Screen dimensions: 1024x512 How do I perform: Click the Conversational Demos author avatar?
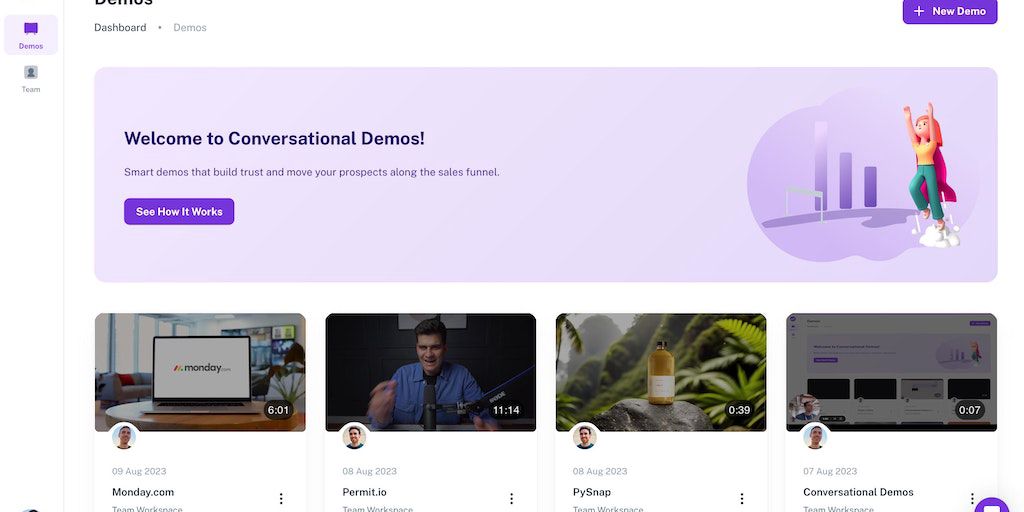tap(815, 436)
